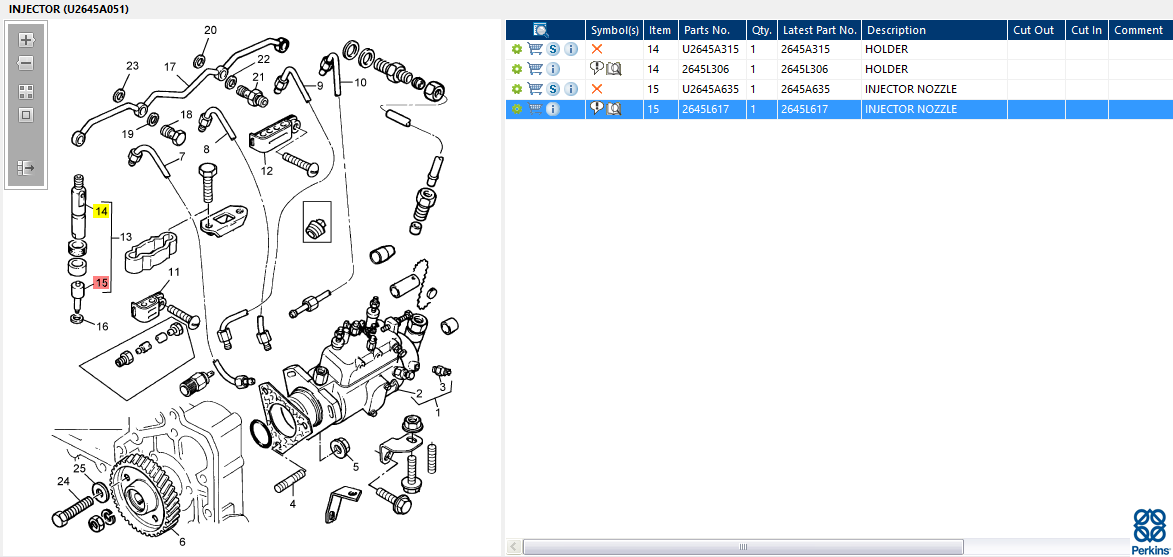Click INJECTOR NOZZLE description in U2645A635 row
This screenshot has width=1173, height=557.
click(x=910, y=90)
